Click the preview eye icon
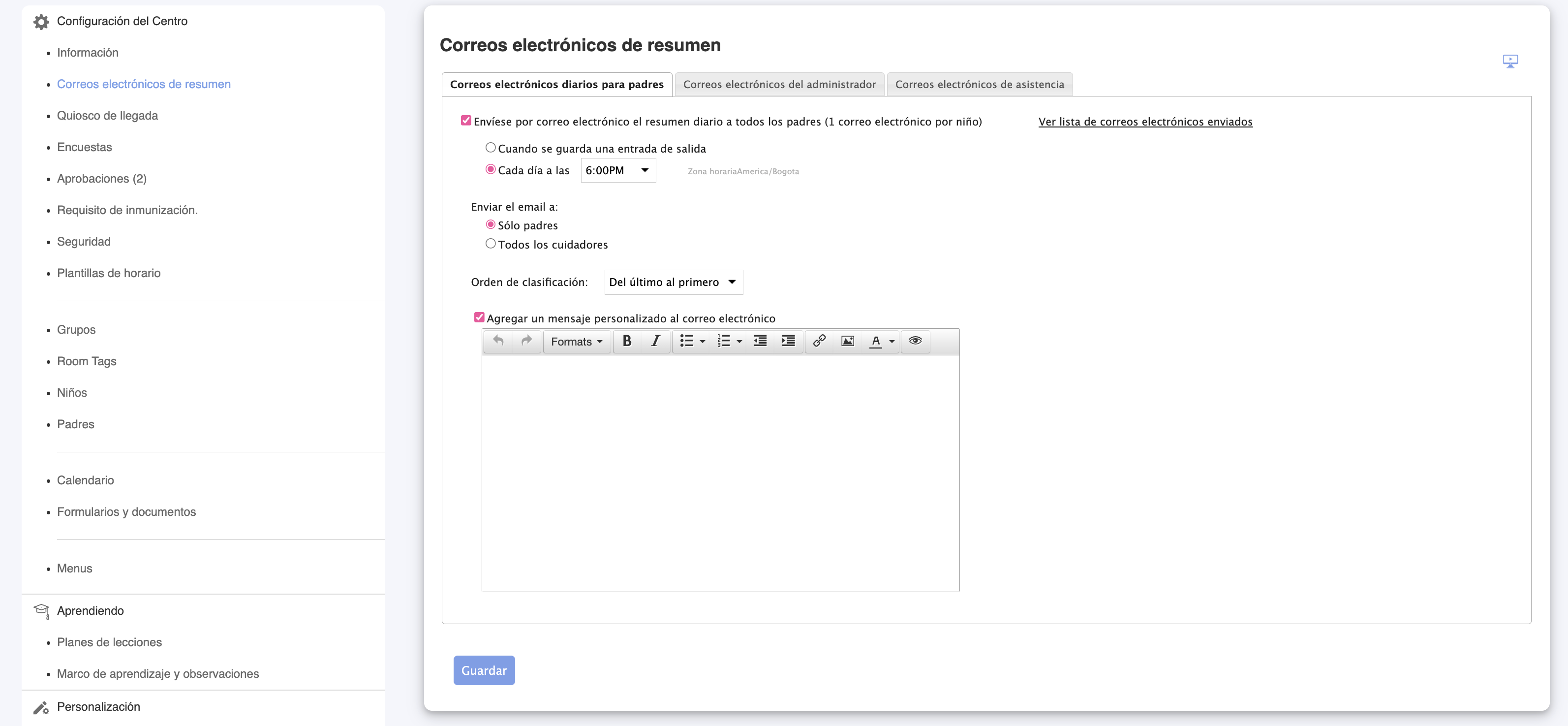 (x=915, y=341)
